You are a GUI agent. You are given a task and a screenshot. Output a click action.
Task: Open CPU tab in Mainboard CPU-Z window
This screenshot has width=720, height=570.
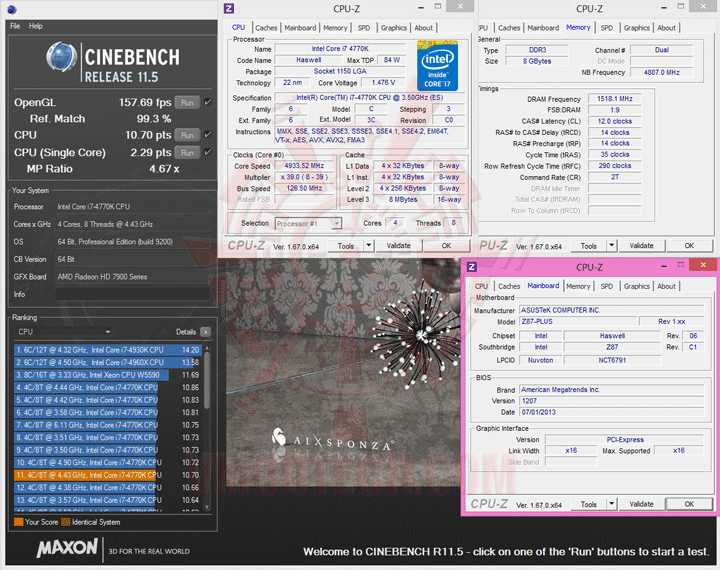481,286
